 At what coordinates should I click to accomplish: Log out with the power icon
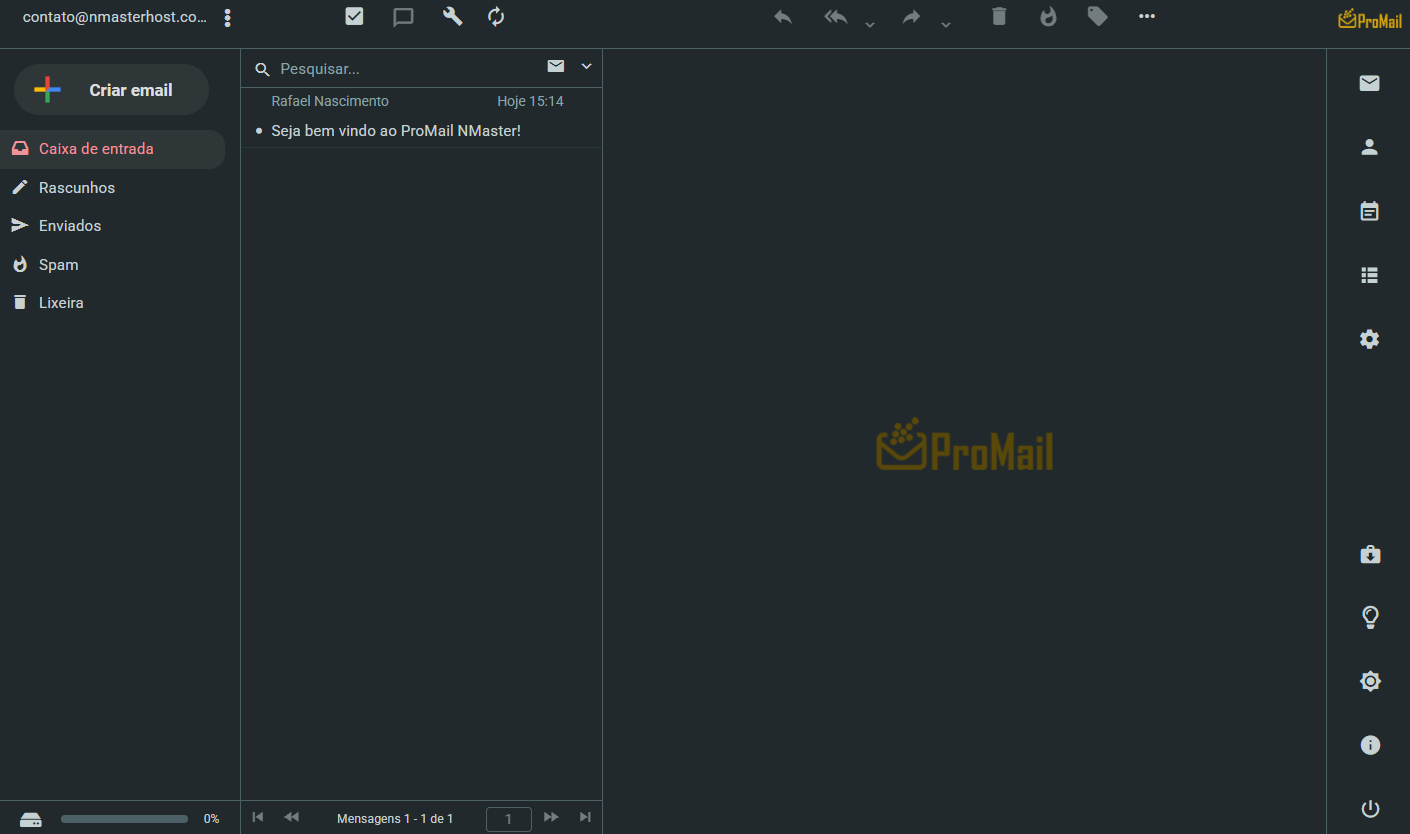point(1371,809)
